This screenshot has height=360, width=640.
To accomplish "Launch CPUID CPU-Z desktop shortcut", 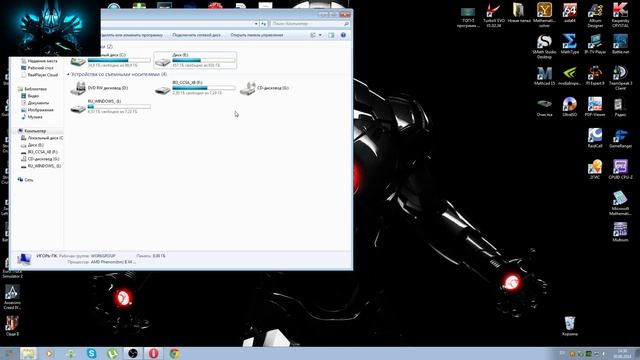I will (x=620, y=169).
